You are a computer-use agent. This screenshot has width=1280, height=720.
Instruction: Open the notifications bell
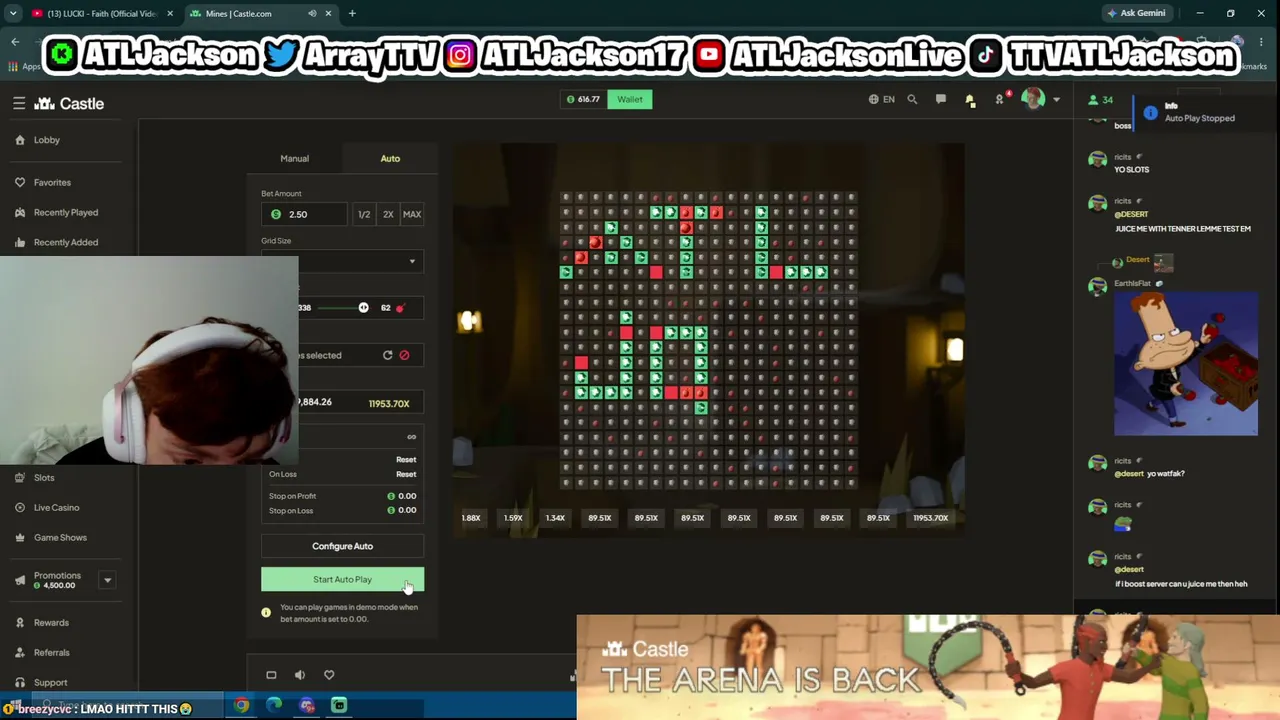click(970, 99)
